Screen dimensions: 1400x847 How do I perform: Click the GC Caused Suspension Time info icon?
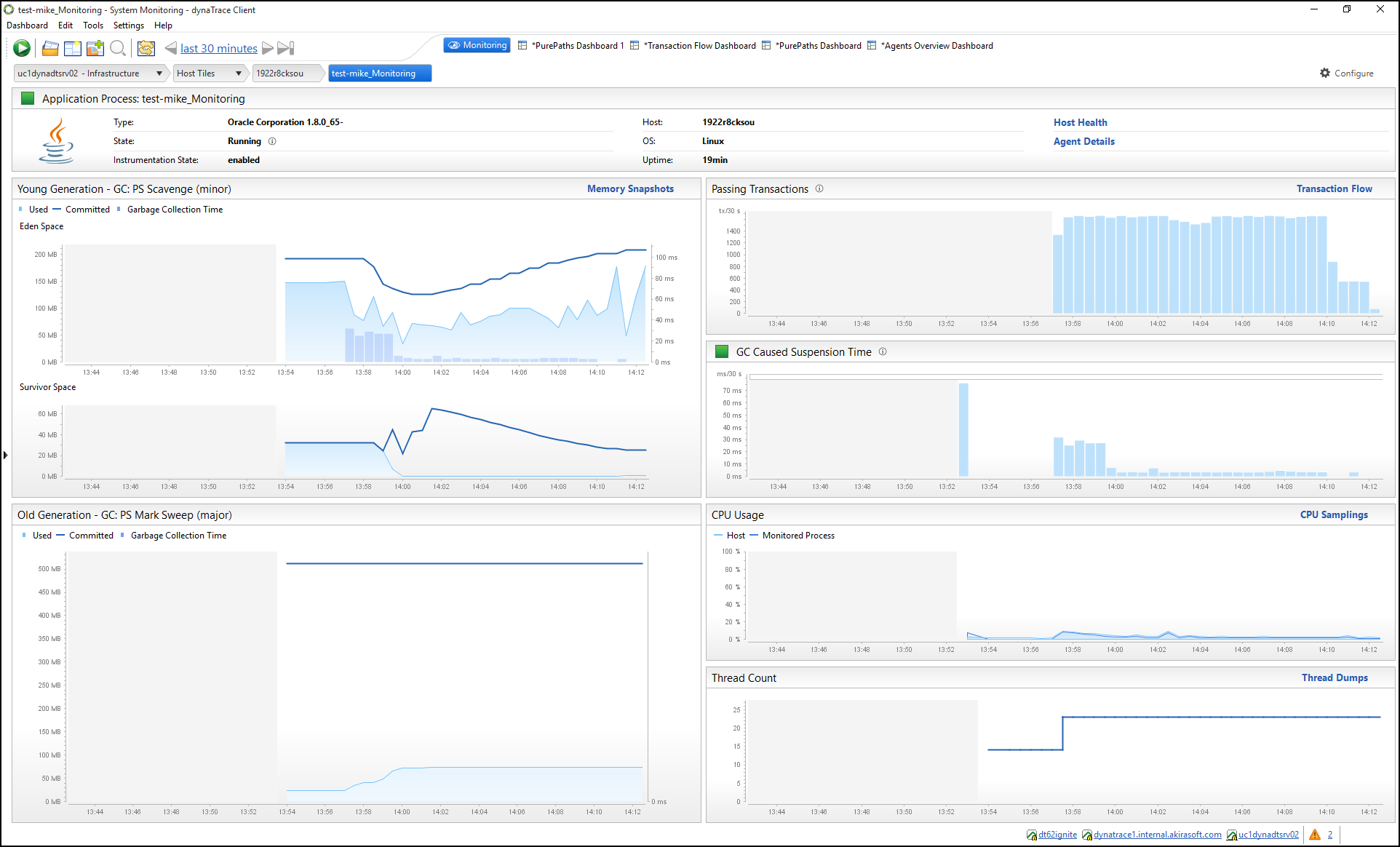click(x=883, y=351)
